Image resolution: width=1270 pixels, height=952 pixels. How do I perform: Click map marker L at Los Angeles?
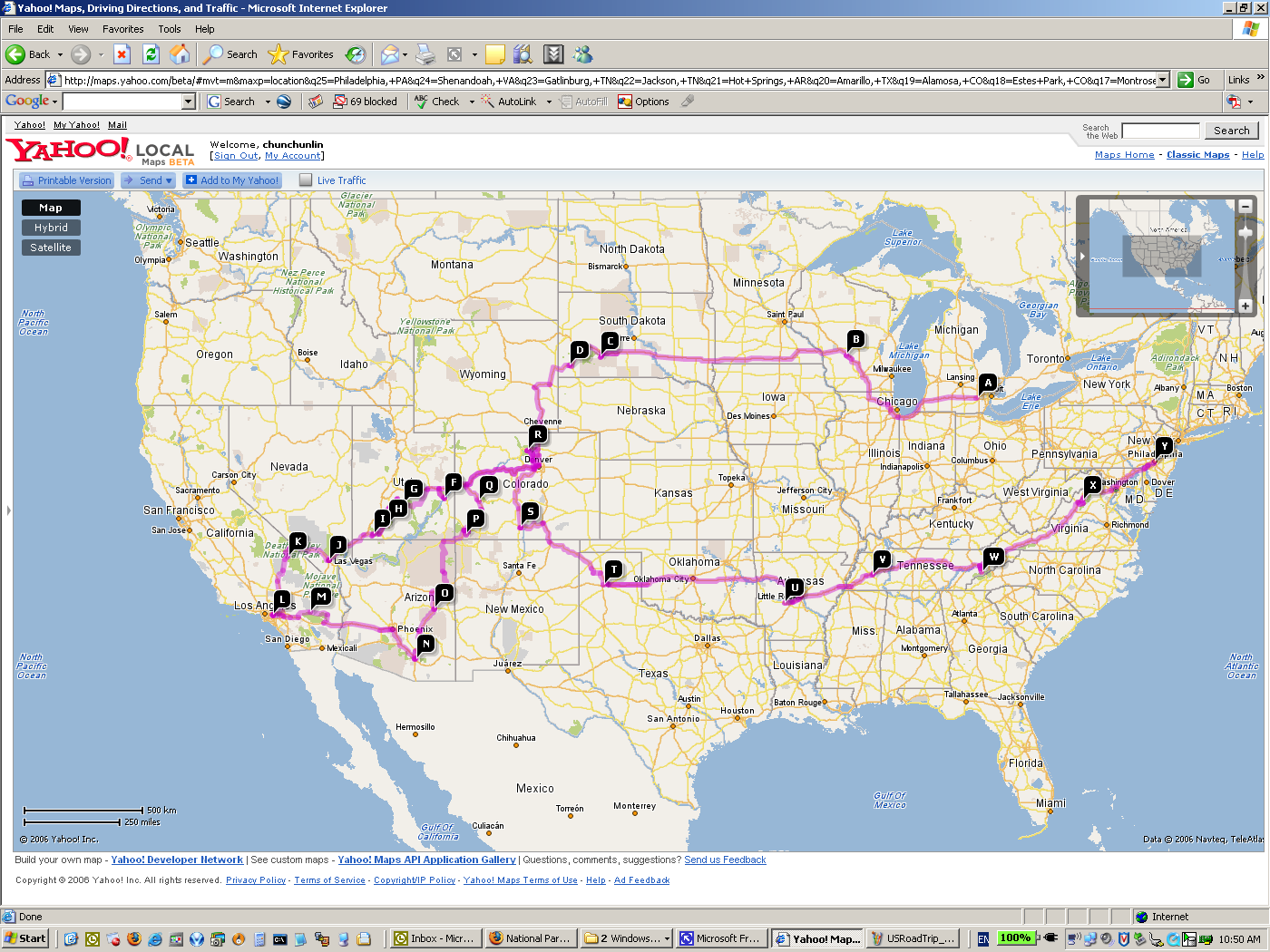pyautogui.click(x=282, y=598)
